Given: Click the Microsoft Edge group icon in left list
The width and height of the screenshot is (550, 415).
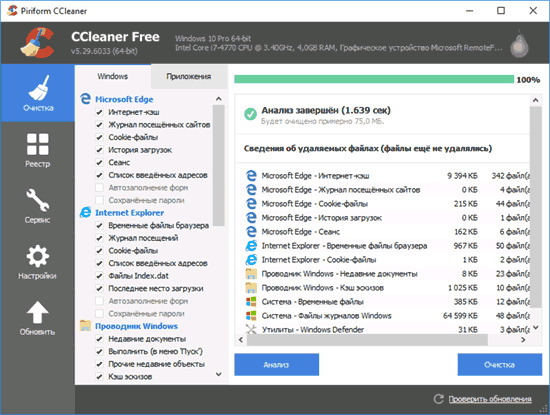Looking at the screenshot, I should (85, 99).
